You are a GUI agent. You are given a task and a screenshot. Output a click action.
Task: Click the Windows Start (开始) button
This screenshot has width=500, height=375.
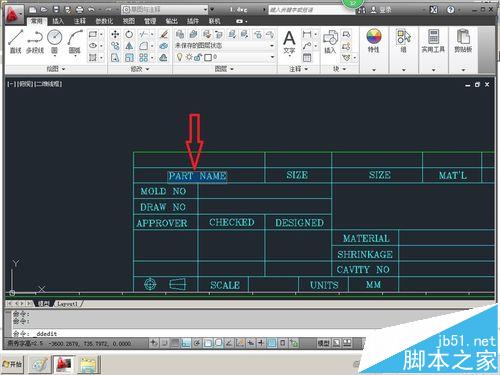click(x=12, y=364)
